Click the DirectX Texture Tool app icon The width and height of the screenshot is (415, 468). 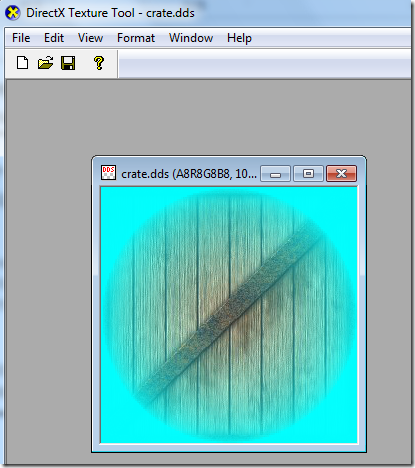point(13,13)
